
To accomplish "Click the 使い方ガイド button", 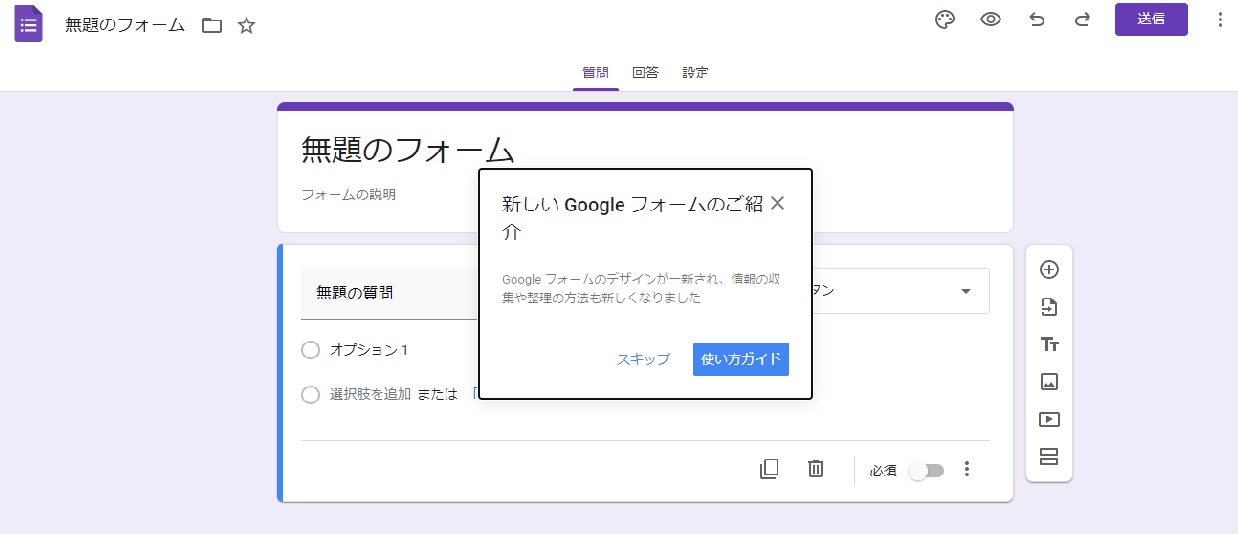I will pyautogui.click(x=741, y=360).
